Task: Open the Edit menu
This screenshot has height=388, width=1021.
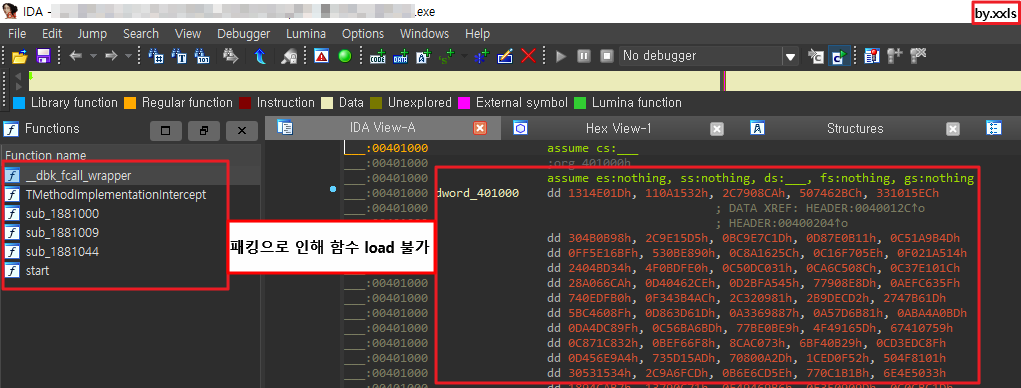Action: pos(52,33)
